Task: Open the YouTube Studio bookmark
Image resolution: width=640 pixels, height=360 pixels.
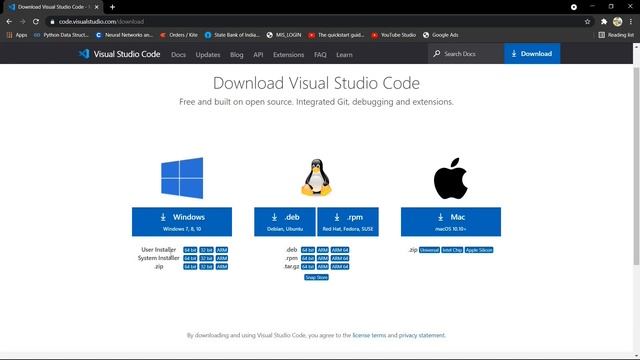Action: tap(393, 35)
